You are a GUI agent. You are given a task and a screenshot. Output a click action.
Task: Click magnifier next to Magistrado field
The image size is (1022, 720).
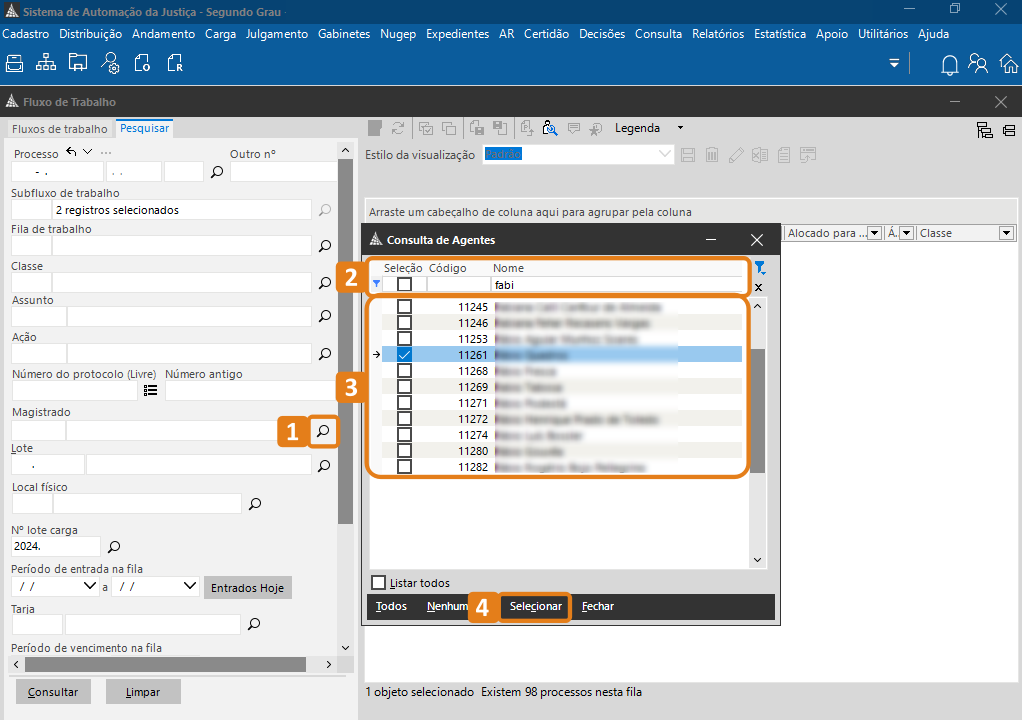[x=323, y=431]
